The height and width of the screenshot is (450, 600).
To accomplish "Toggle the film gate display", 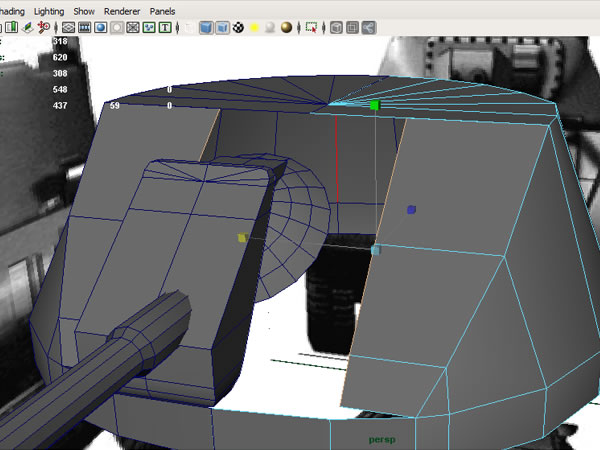I will point(84,28).
